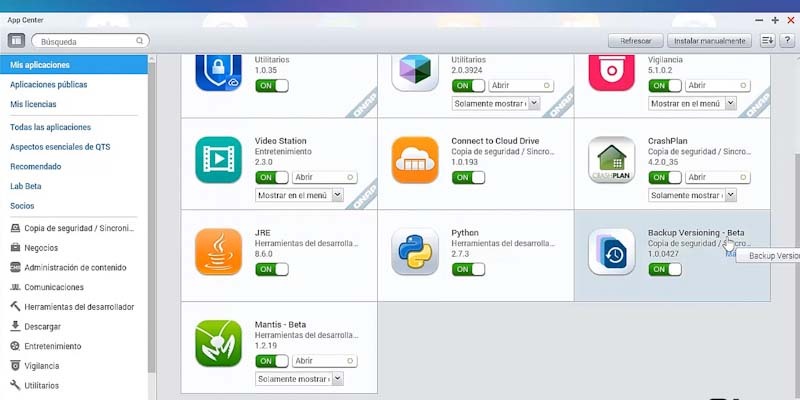
Task: Click the blue shield lock app icon
Action: [x=218, y=72]
